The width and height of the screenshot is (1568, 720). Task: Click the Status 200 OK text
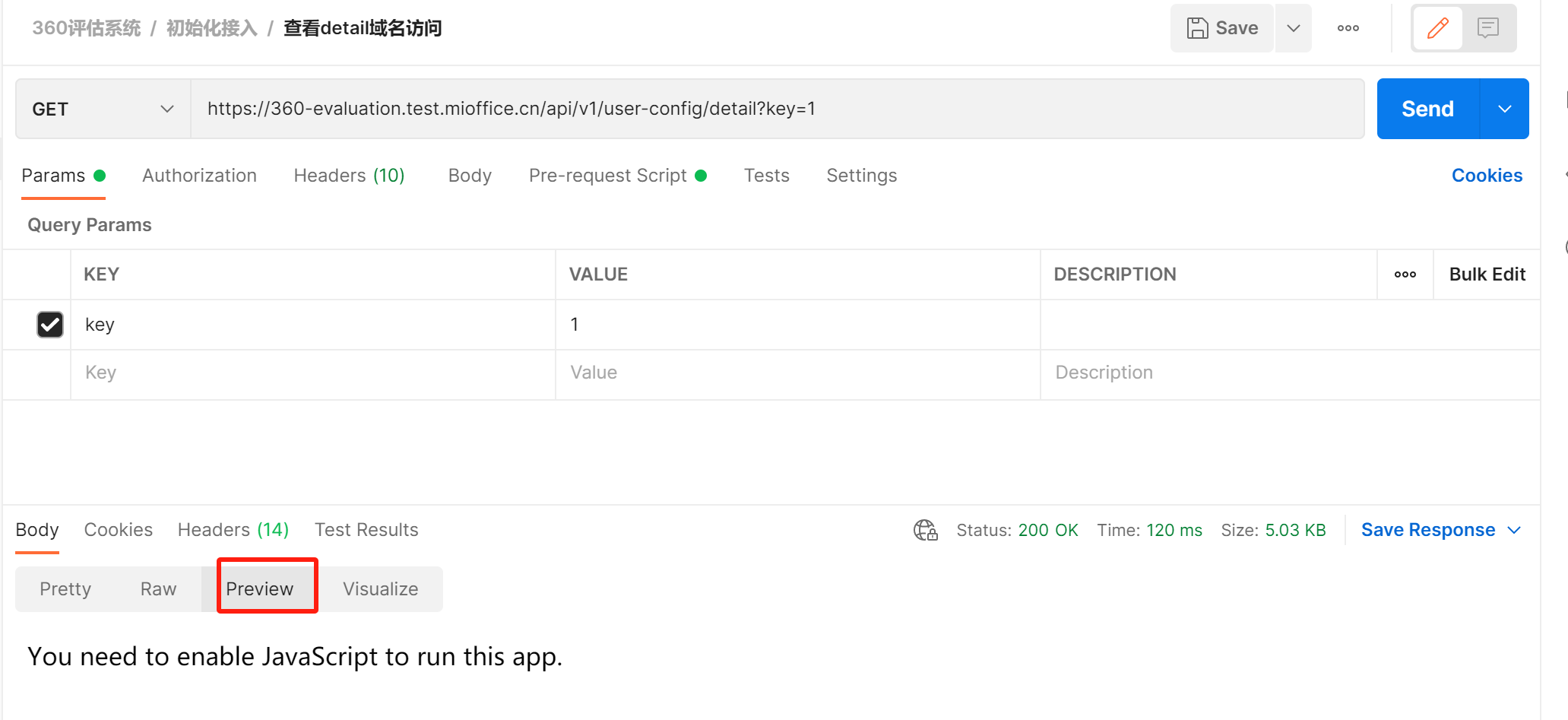click(x=1017, y=530)
